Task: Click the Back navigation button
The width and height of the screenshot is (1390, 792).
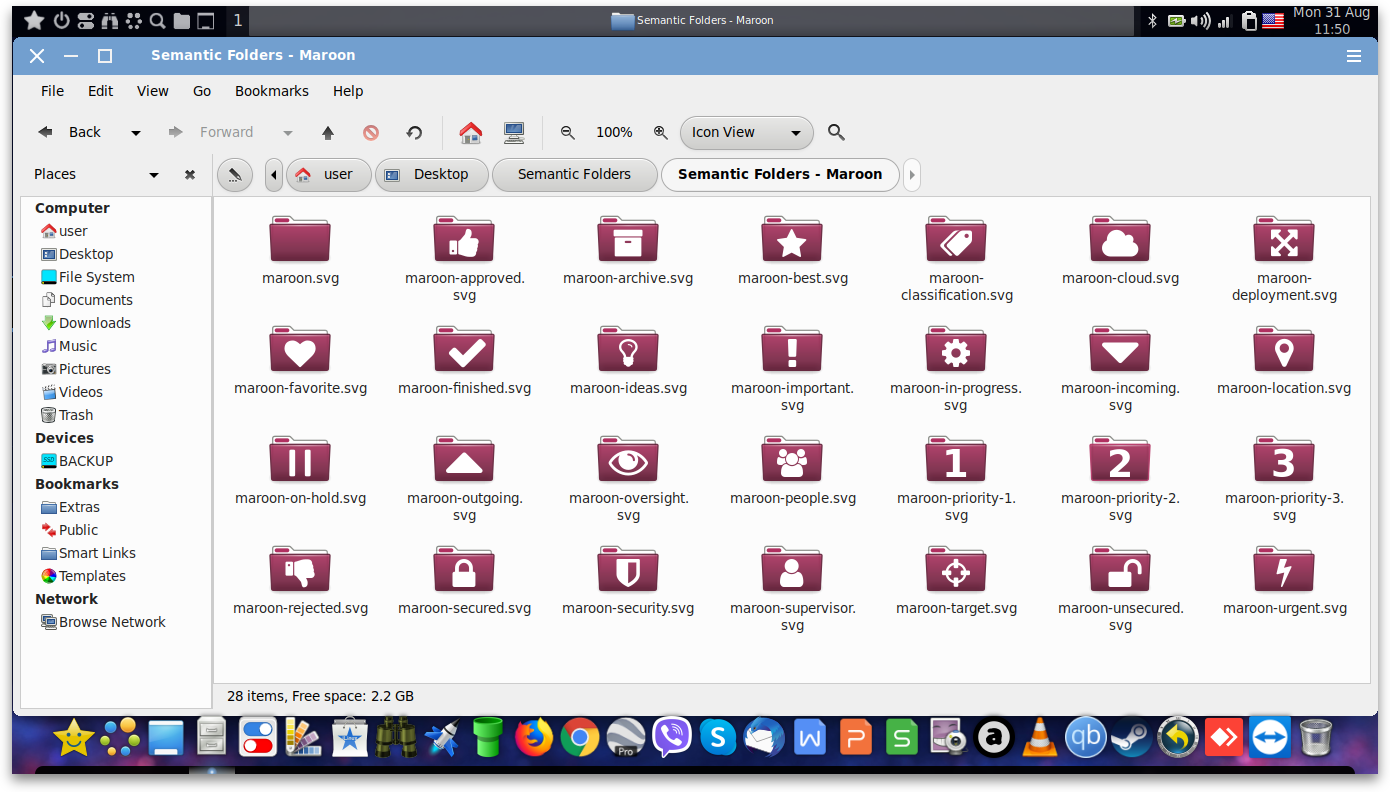Action: click(x=70, y=132)
